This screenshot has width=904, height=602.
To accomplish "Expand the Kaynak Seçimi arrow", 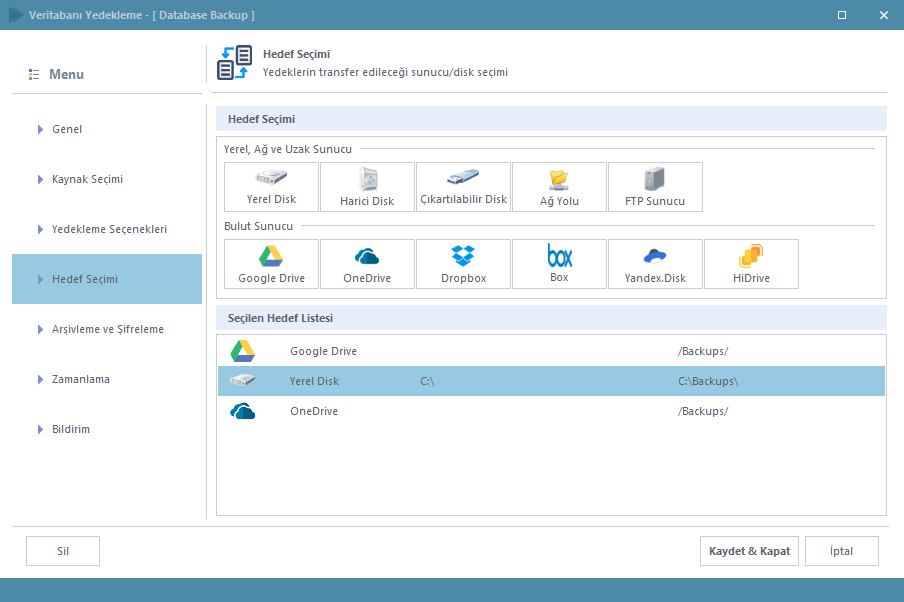I will 41,179.
